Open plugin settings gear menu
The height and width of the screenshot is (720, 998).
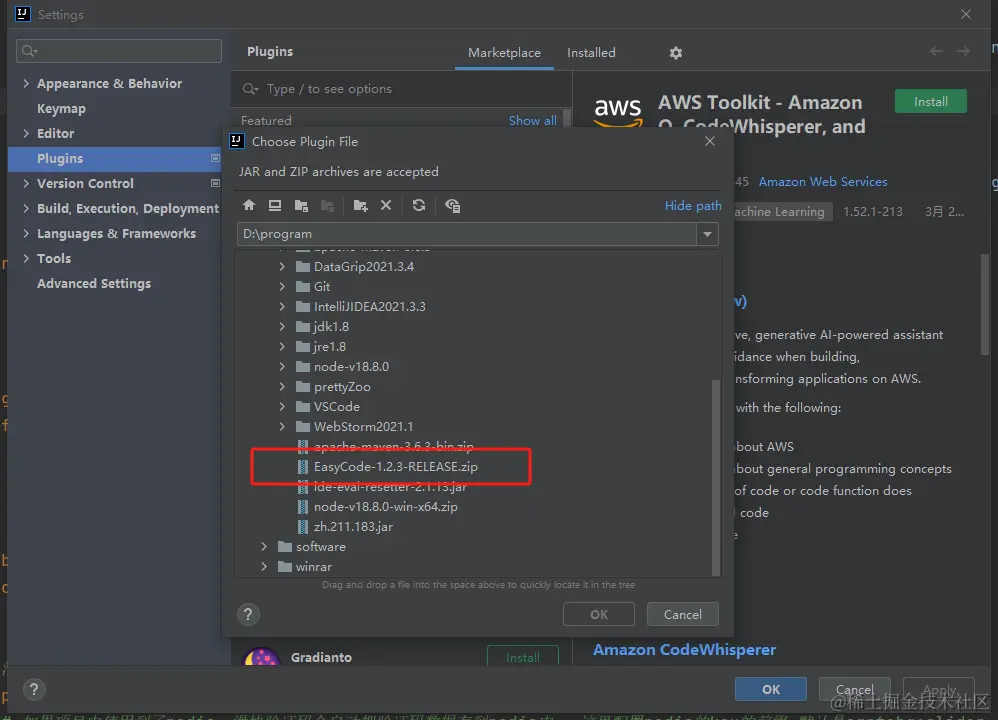(x=676, y=53)
